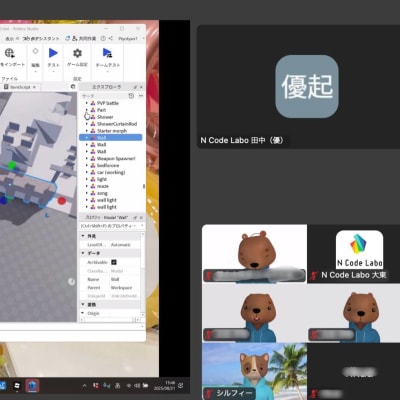The image size is (400, 400).
Task: Select the highlighted Wall model row
Action: pyautogui.click(x=111, y=137)
